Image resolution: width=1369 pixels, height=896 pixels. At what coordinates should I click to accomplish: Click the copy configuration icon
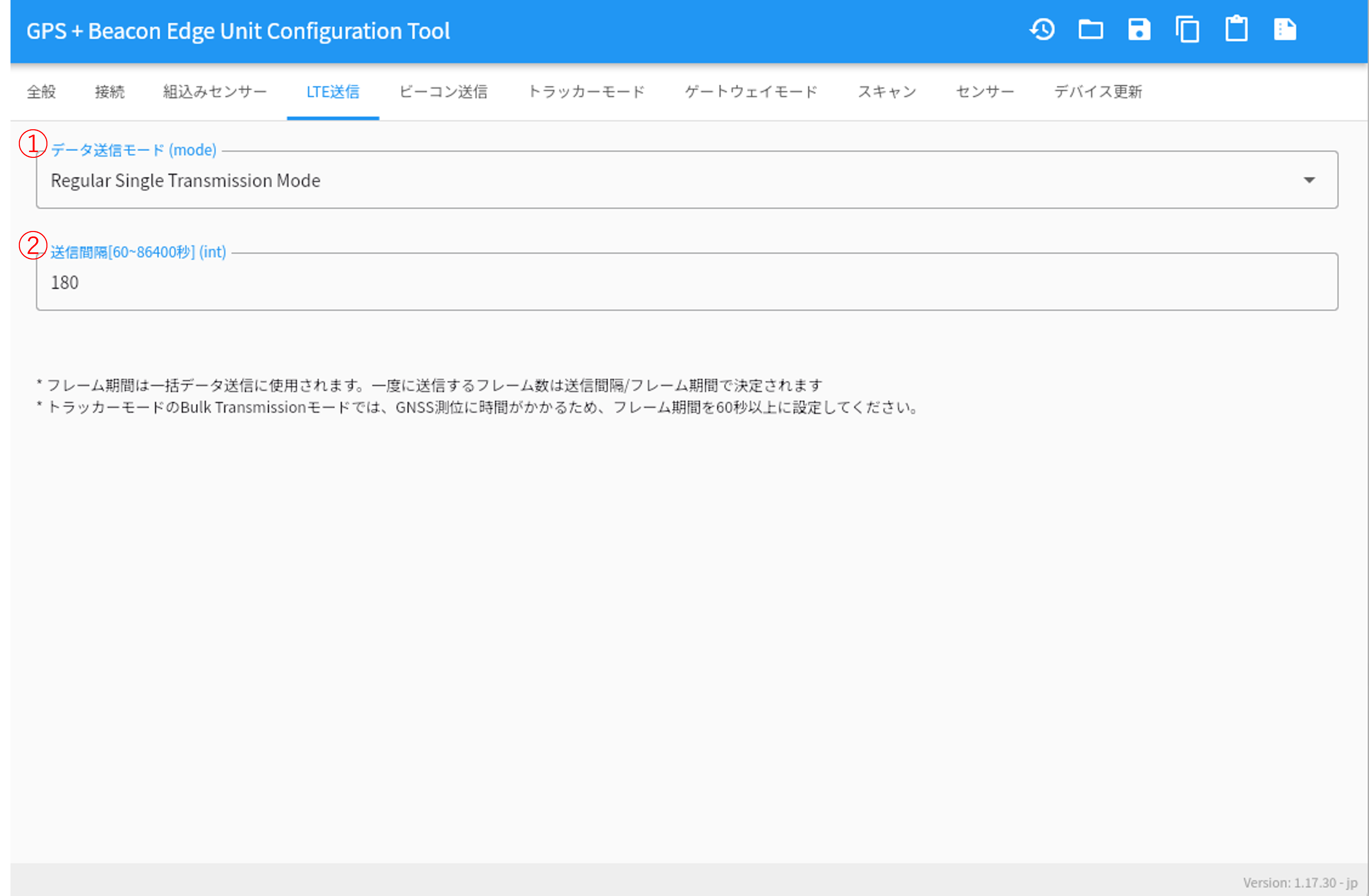pos(1187,30)
